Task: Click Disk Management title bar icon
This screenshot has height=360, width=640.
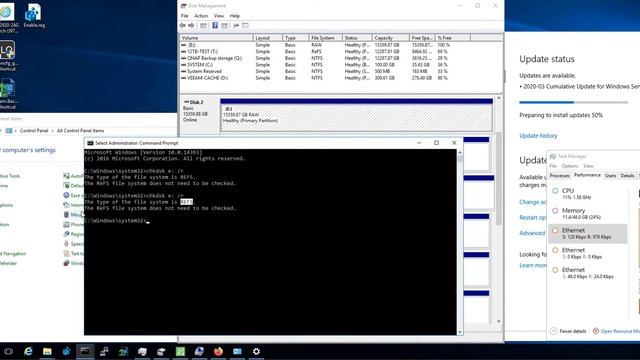Action: (x=184, y=6)
